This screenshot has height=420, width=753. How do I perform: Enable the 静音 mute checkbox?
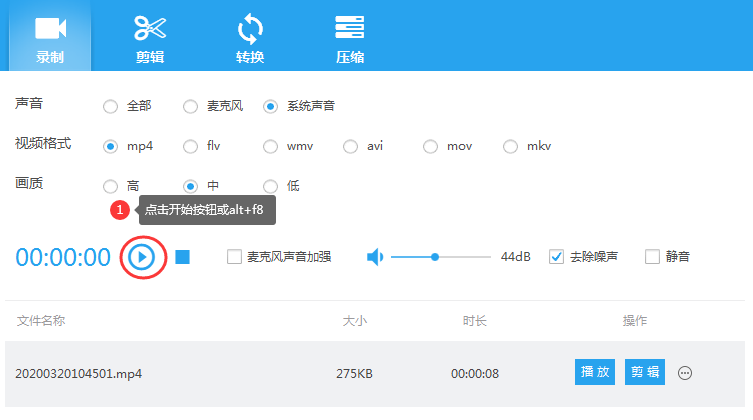(x=652, y=256)
